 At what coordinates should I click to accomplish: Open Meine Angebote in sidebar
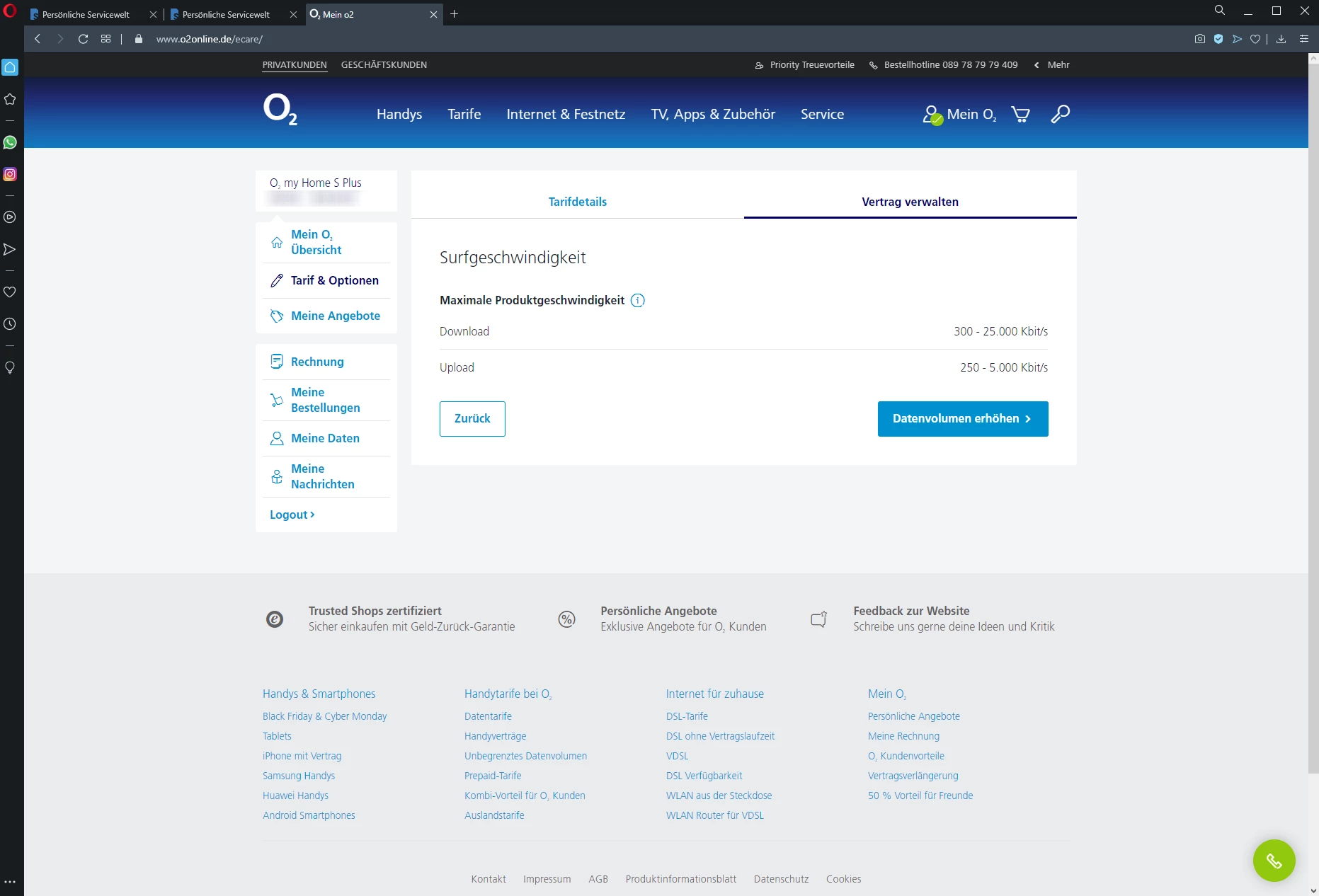point(326,316)
